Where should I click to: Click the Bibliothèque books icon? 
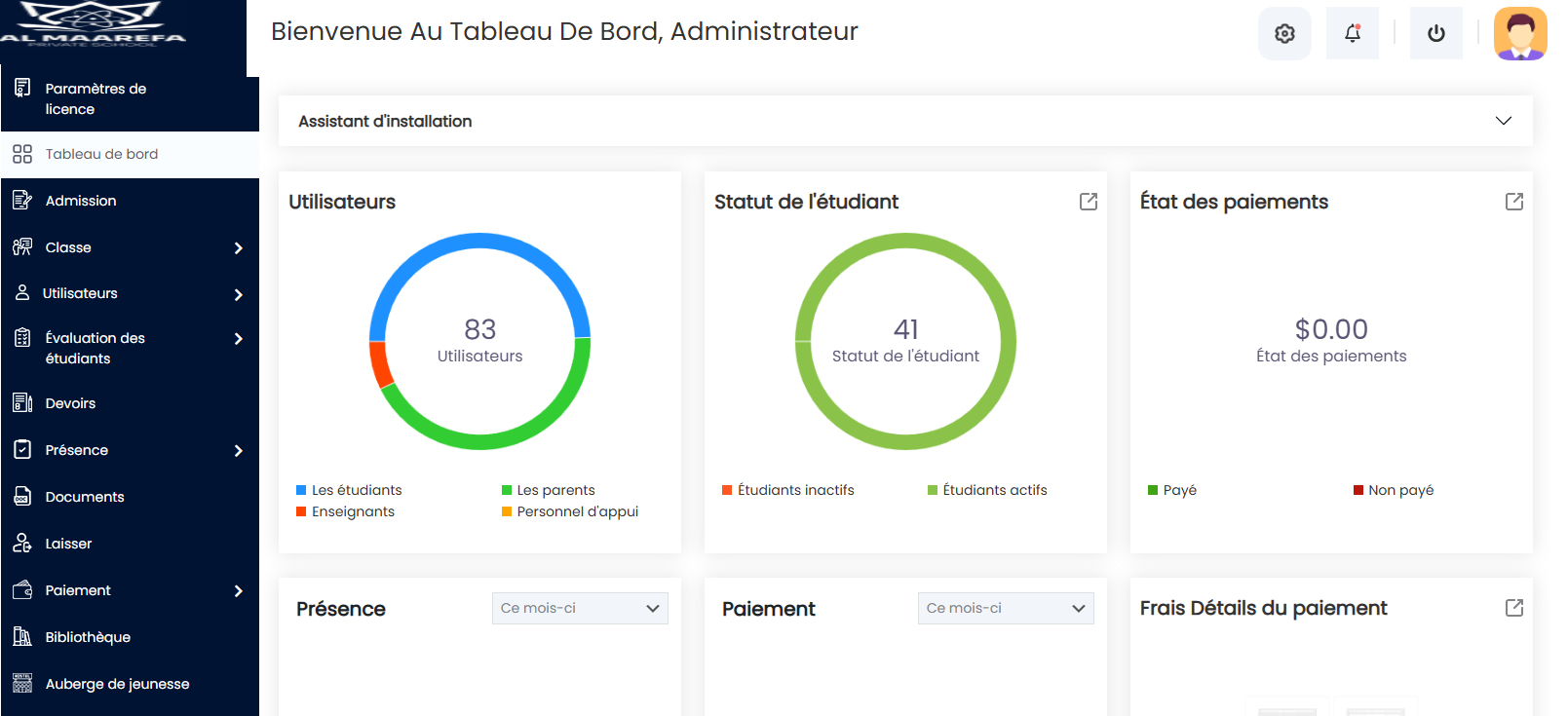pos(22,637)
